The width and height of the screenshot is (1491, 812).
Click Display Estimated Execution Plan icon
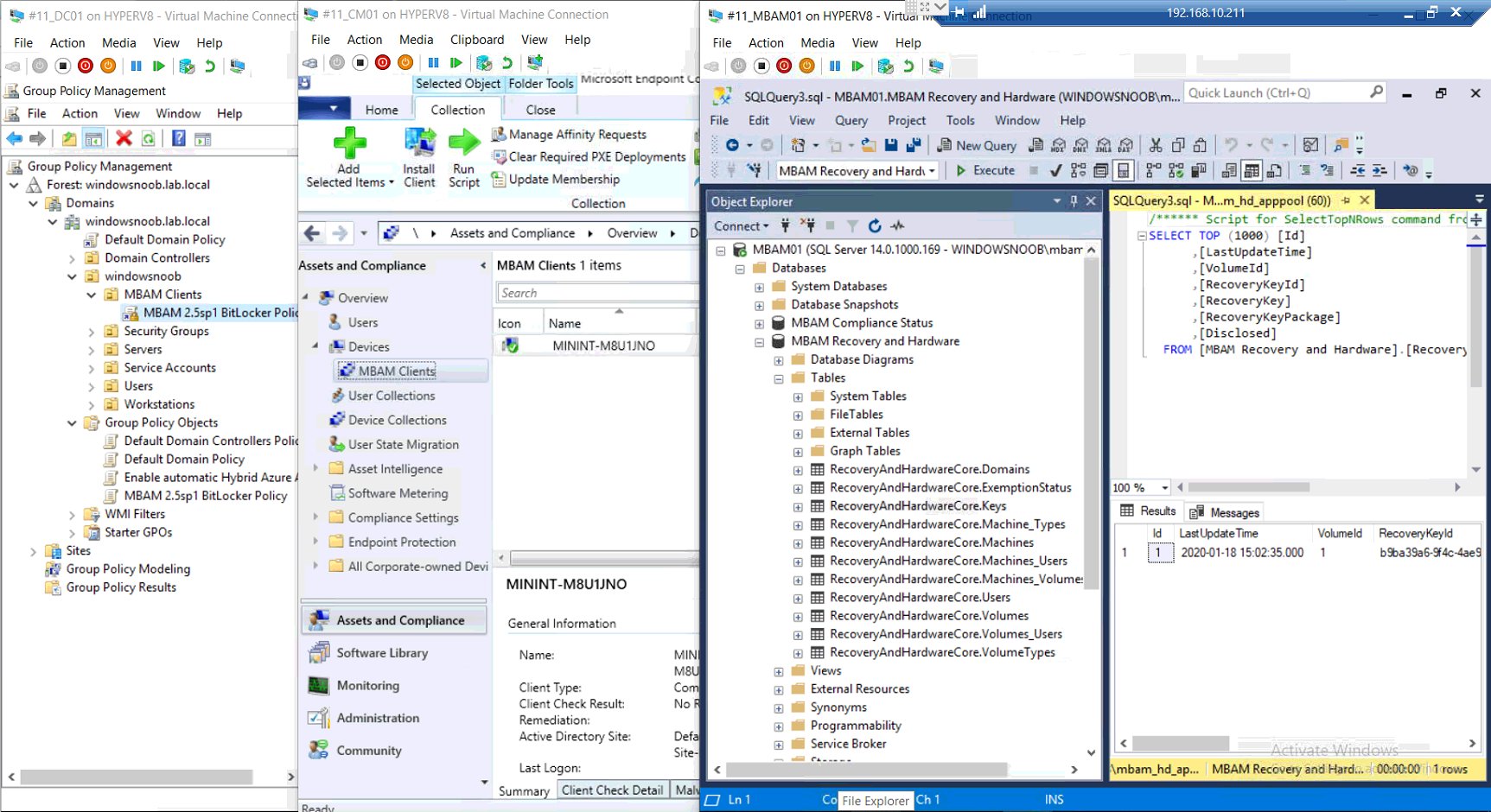click(x=1078, y=171)
